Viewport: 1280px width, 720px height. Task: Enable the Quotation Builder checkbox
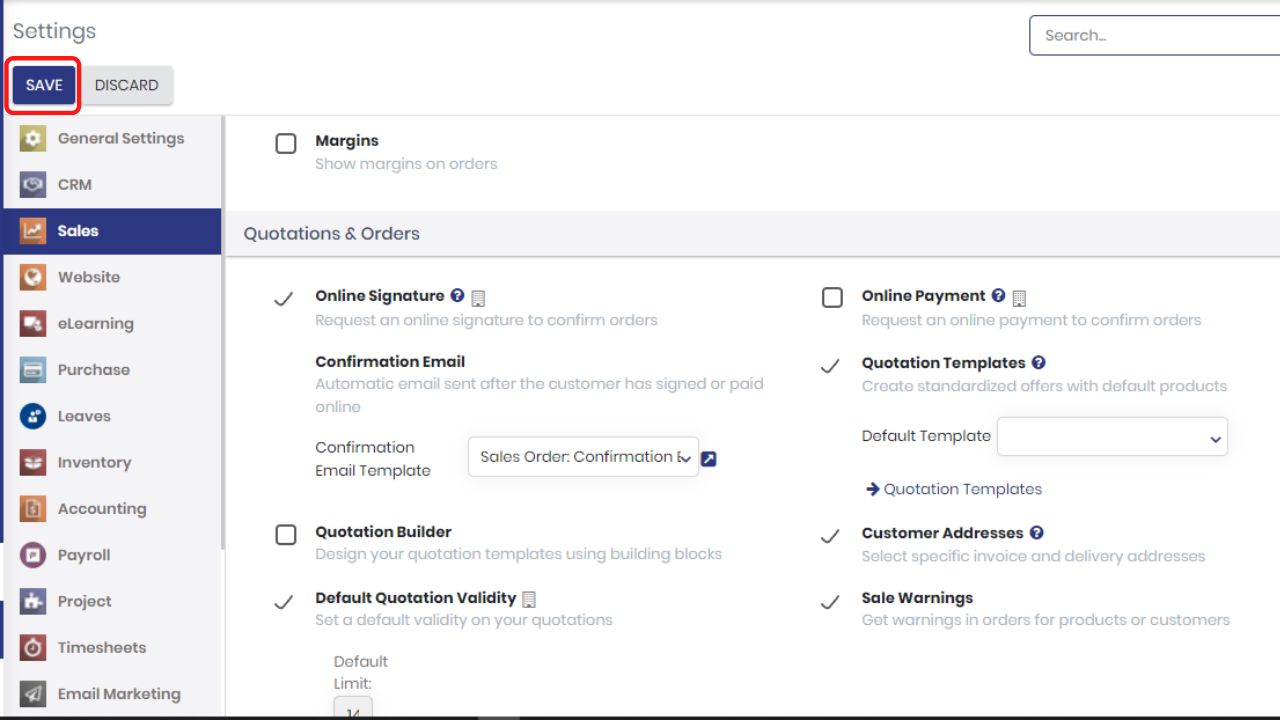[x=286, y=534]
